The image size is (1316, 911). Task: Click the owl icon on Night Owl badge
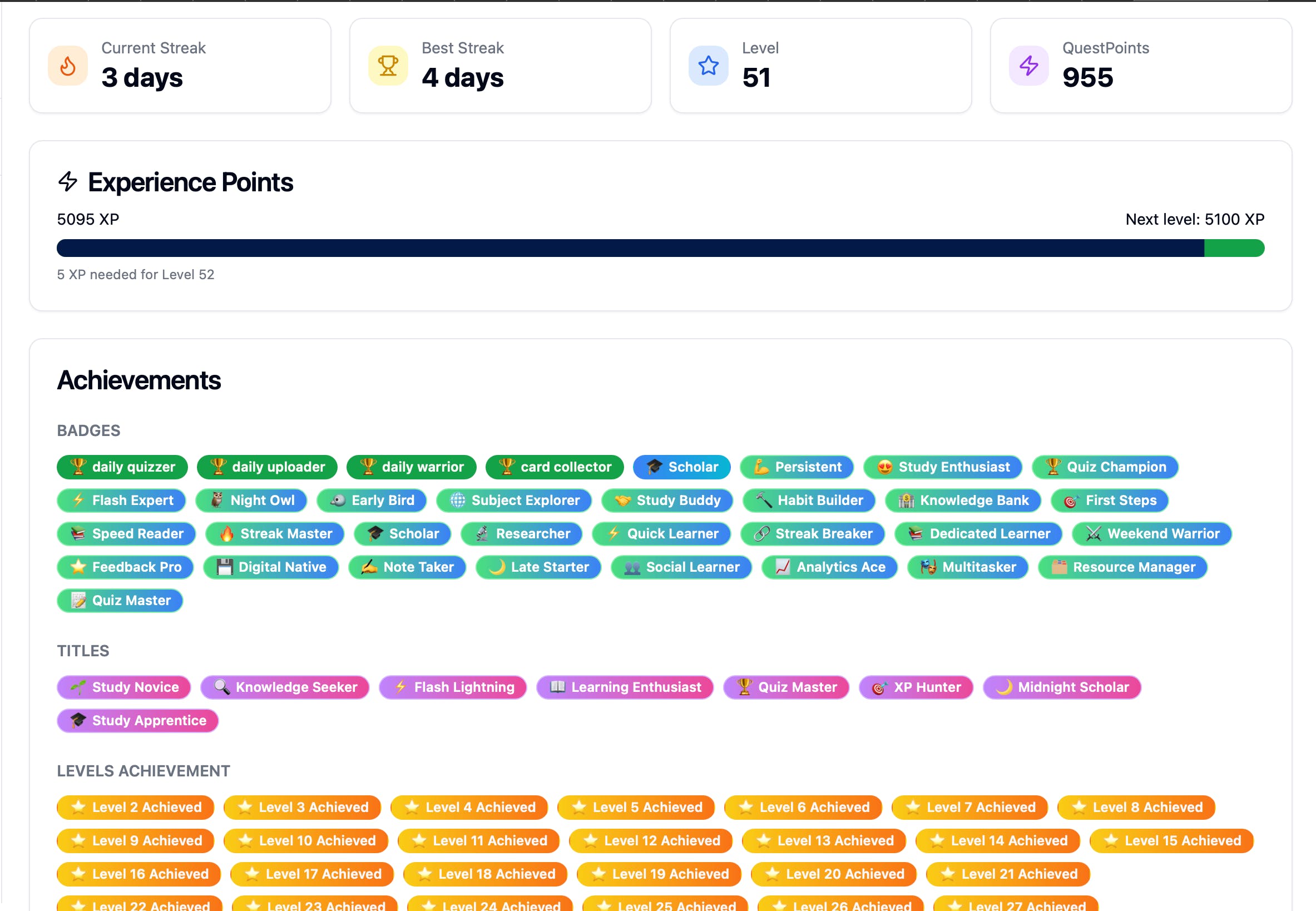pyautogui.click(x=216, y=500)
